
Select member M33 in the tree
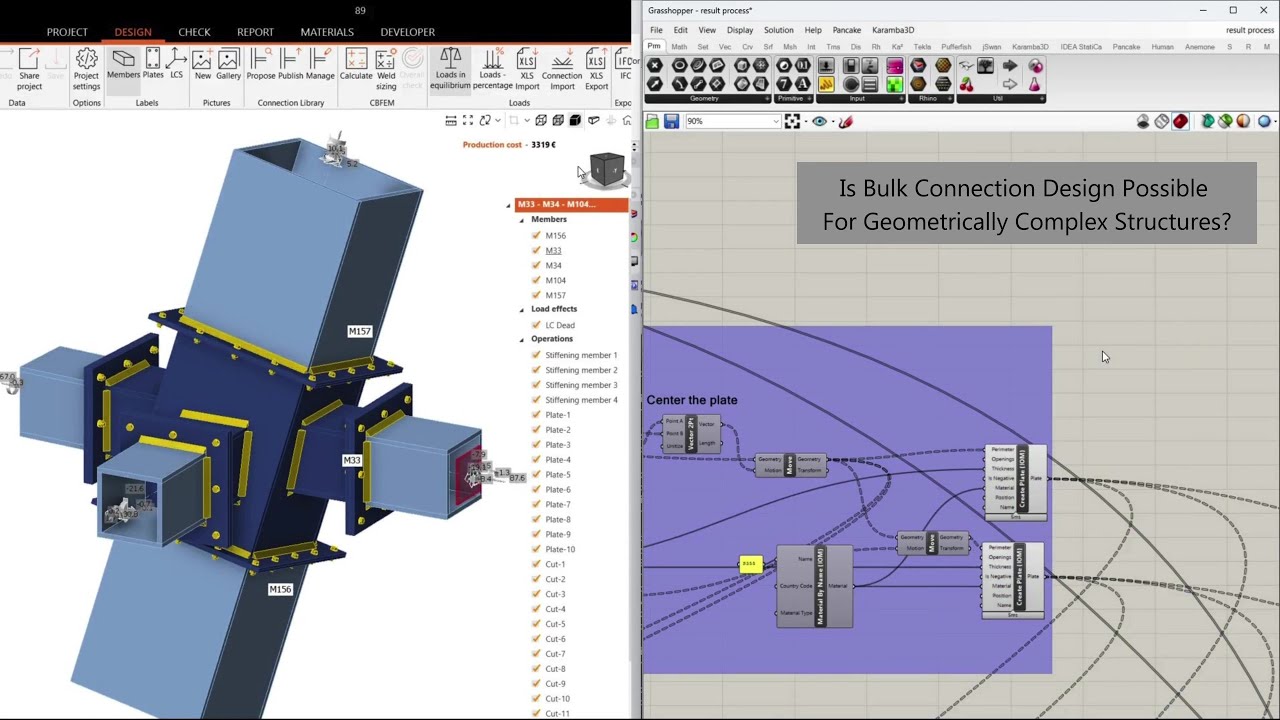point(553,251)
